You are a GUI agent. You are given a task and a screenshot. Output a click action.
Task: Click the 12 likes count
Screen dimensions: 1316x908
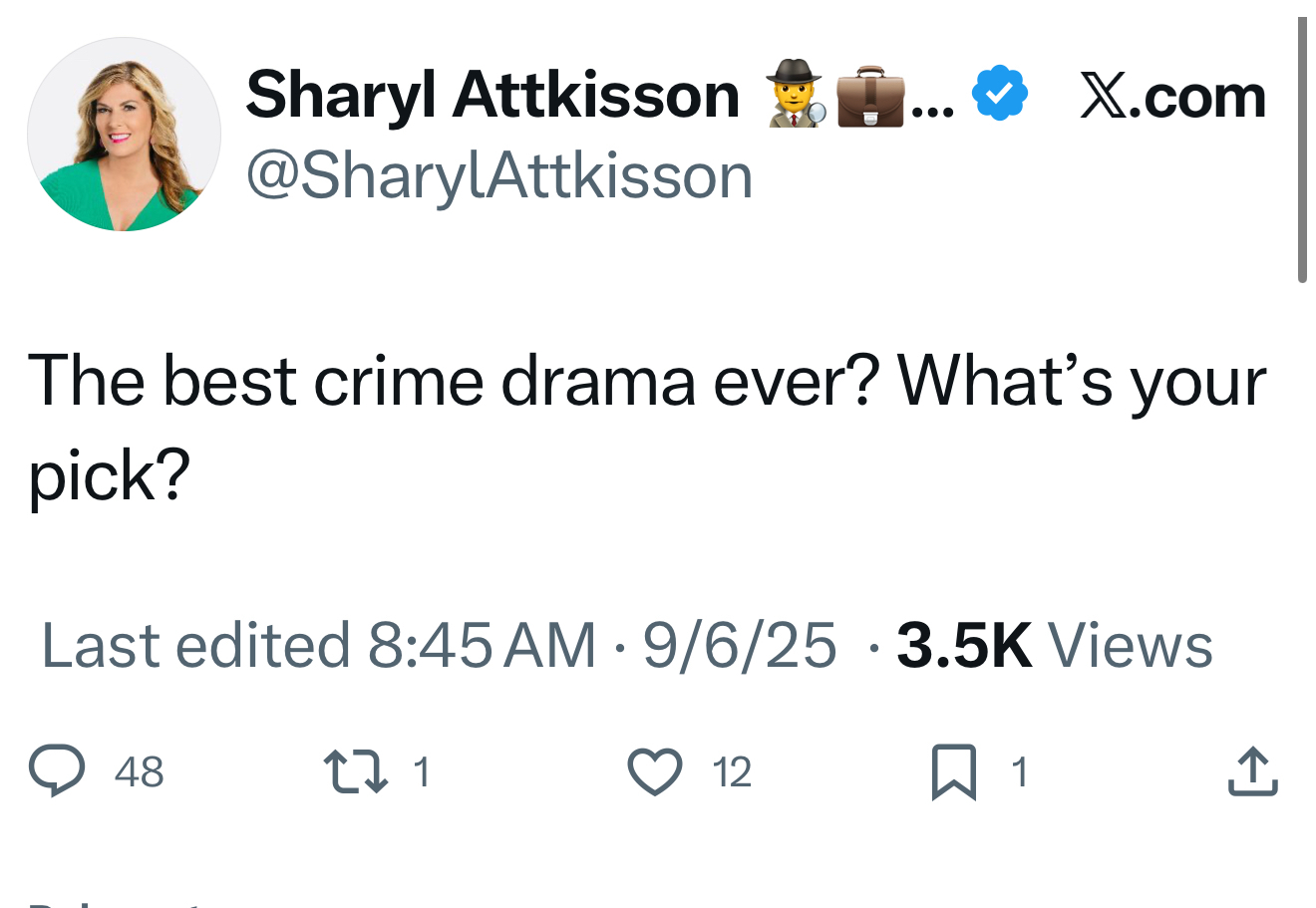(732, 772)
